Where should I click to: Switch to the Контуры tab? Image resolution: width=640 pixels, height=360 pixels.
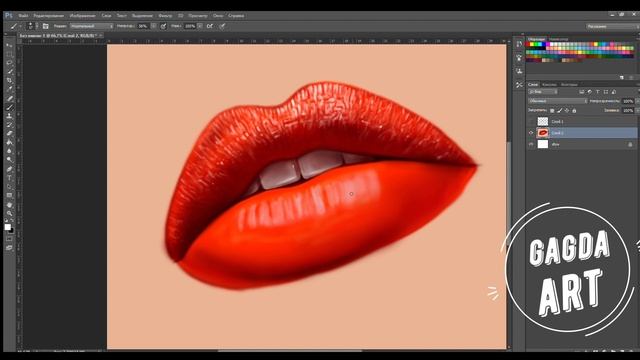tap(569, 84)
